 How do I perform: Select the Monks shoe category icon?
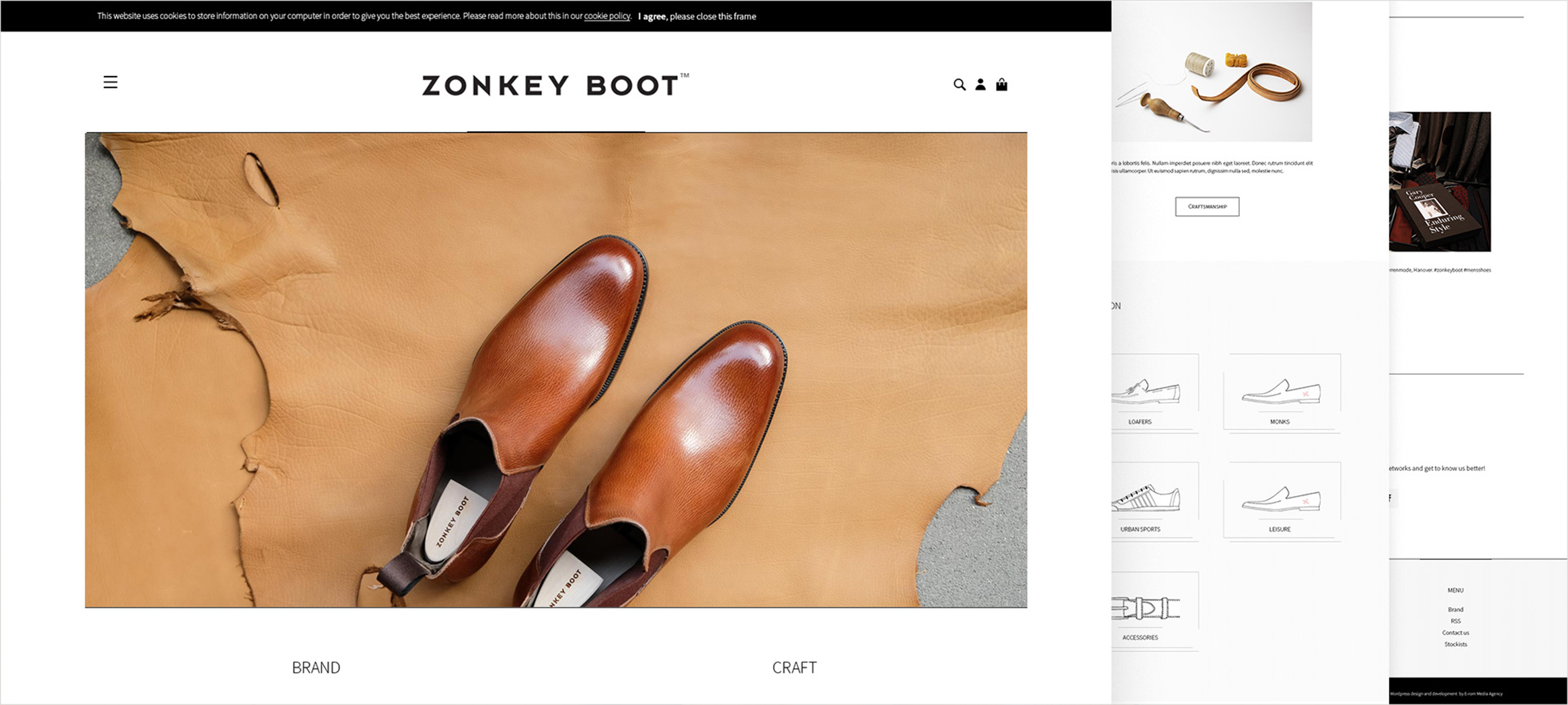pyautogui.click(x=1281, y=392)
